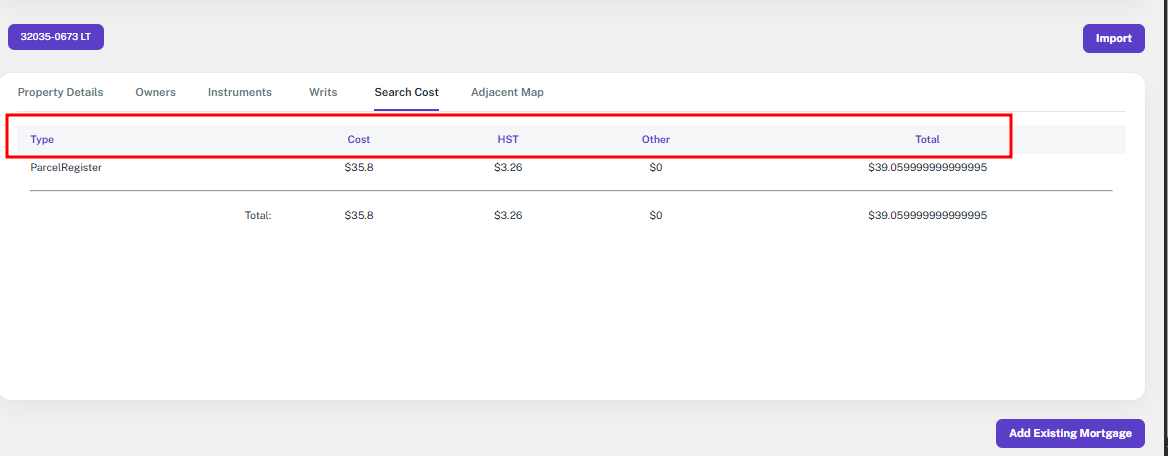Image resolution: width=1168 pixels, height=456 pixels.
Task: Select the Writs tab
Action: [x=323, y=92]
